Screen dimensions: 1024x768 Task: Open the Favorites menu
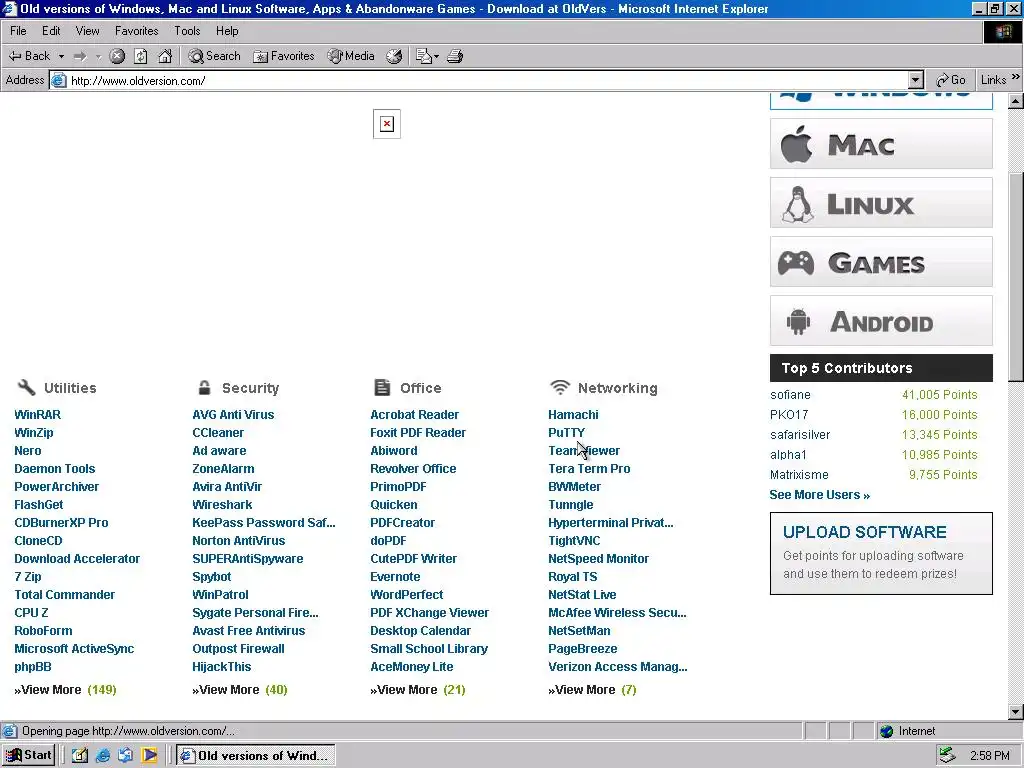click(136, 31)
